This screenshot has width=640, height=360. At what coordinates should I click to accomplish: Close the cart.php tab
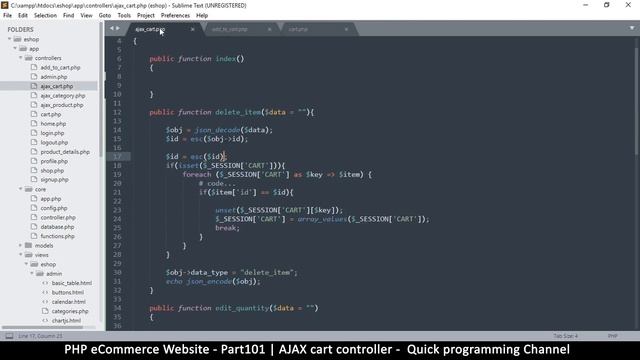coord(346,29)
